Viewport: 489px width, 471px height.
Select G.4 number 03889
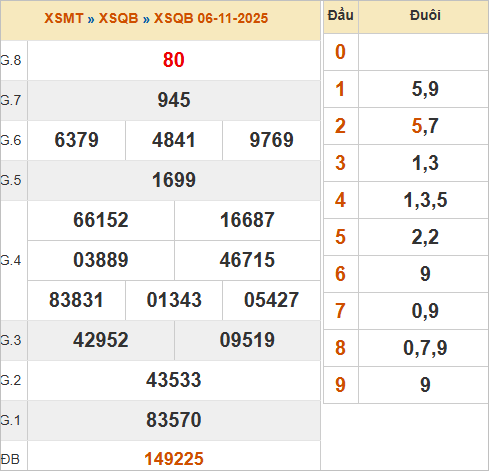click(x=101, y=260)
